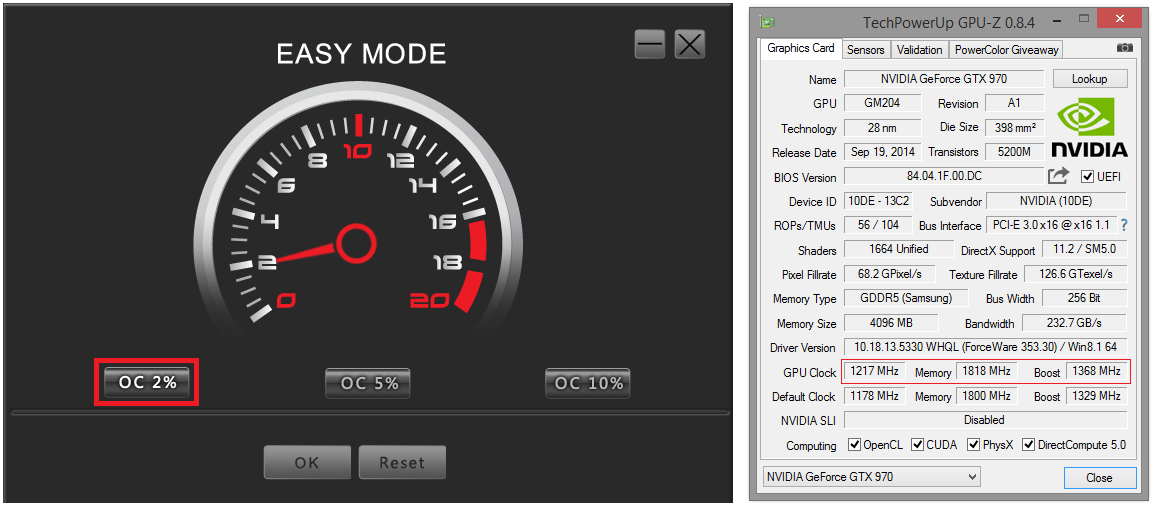Screen dimensions: 1152x506
Task: Click the Transistors value 5200M
Action: point(1014,152)
